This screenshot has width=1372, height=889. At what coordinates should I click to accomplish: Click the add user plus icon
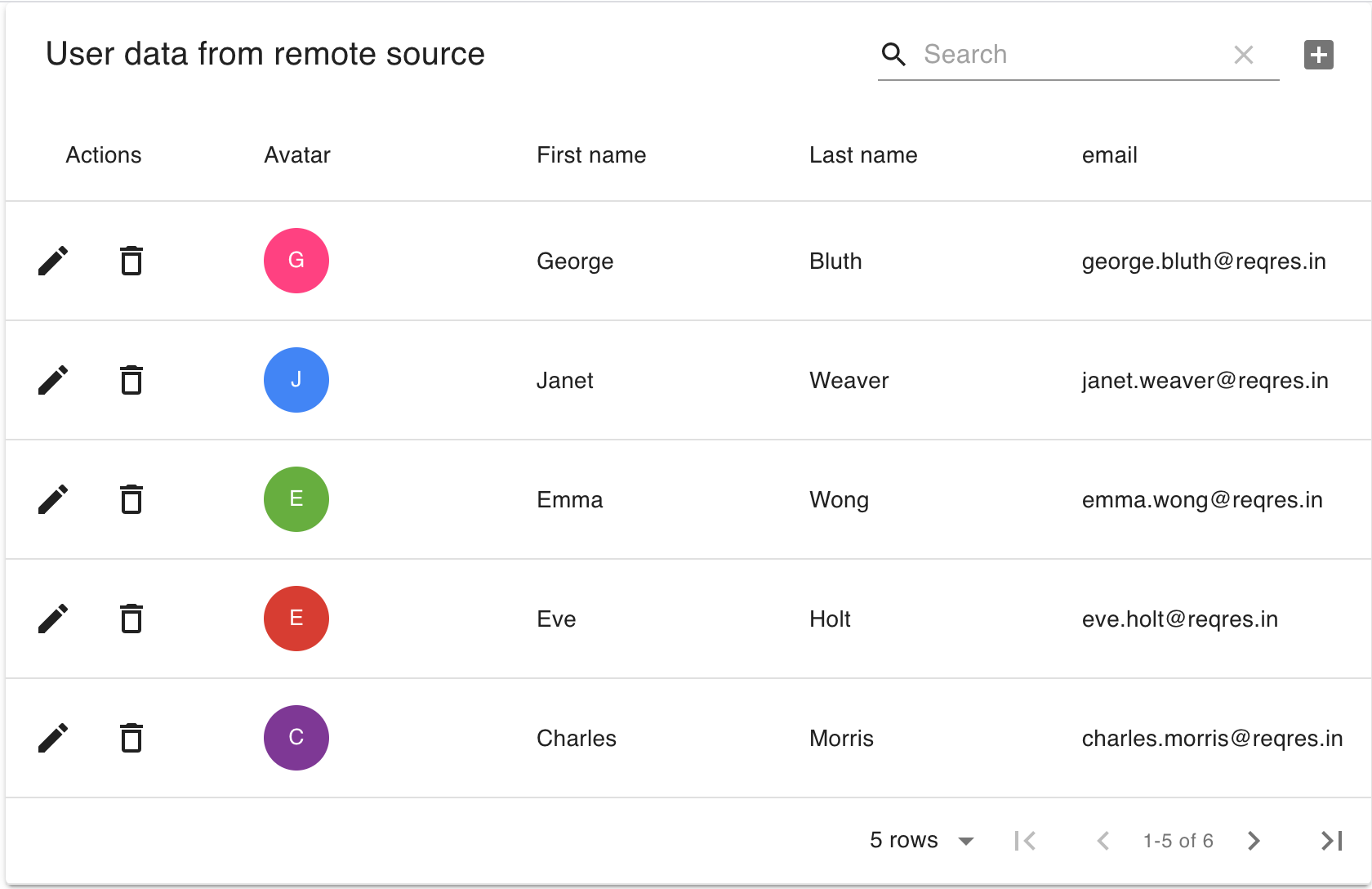pos(1318,55)
